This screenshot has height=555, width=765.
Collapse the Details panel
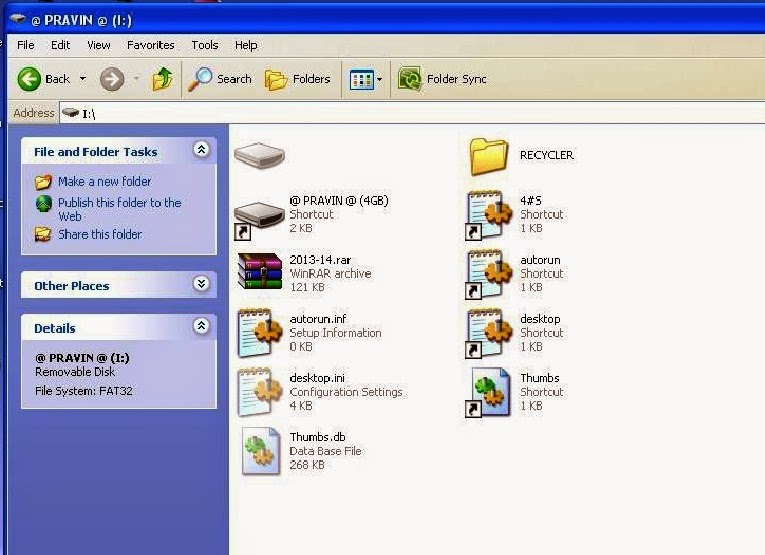(x=201, y=326)
